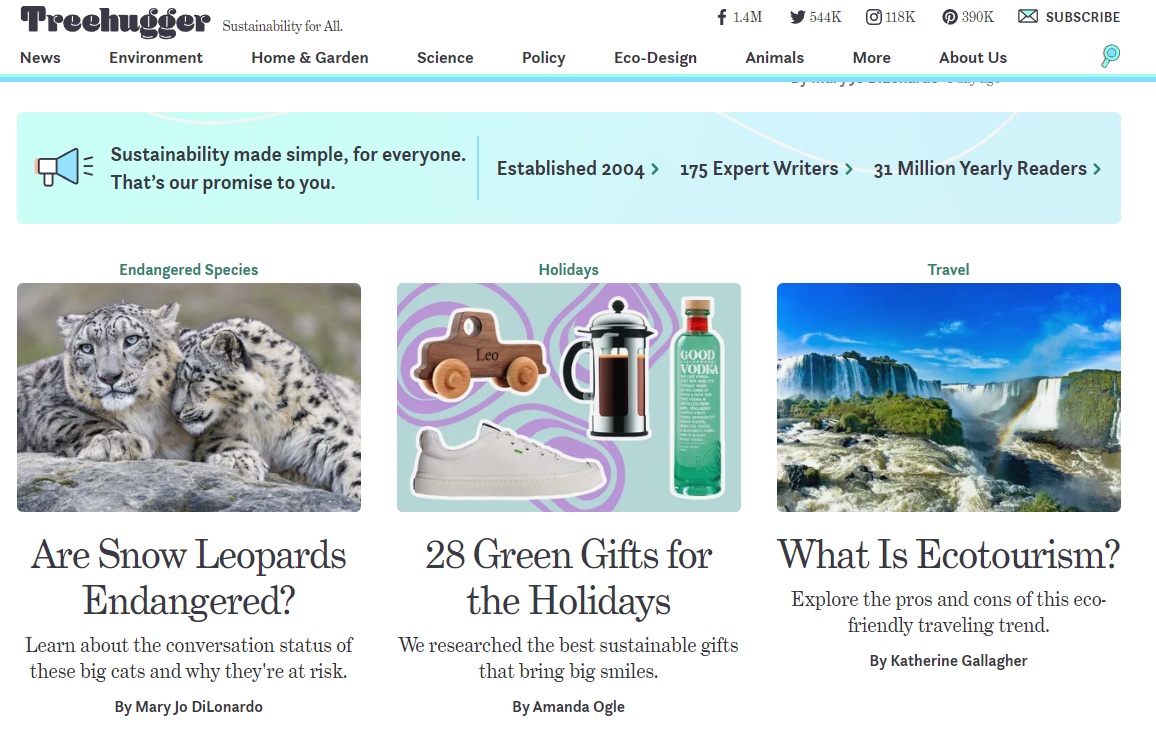1156x754 pixels.
Task: Open the waterfall ecotourism photo
Action: 948,397
